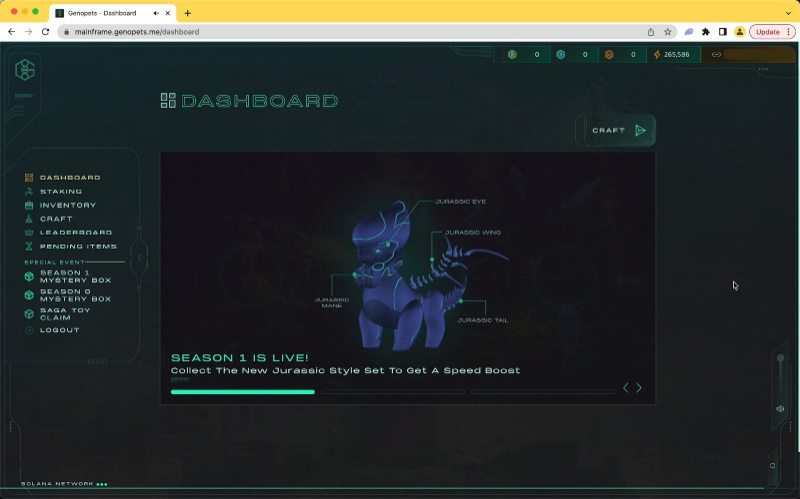
Task: Click the 265,586 energy value
Action: click(x=677, y=55)
